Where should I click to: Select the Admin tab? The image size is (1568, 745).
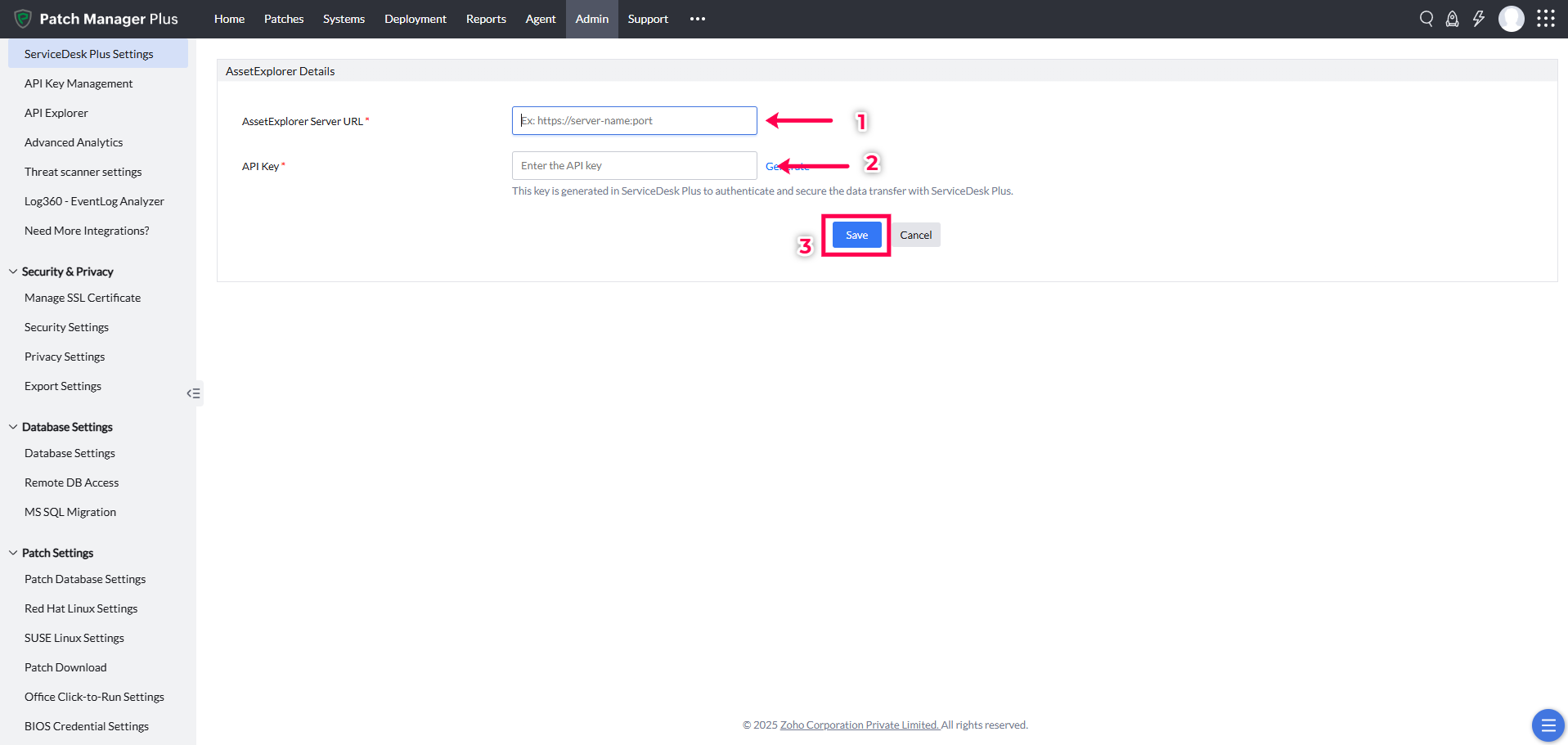click(592, 19)
